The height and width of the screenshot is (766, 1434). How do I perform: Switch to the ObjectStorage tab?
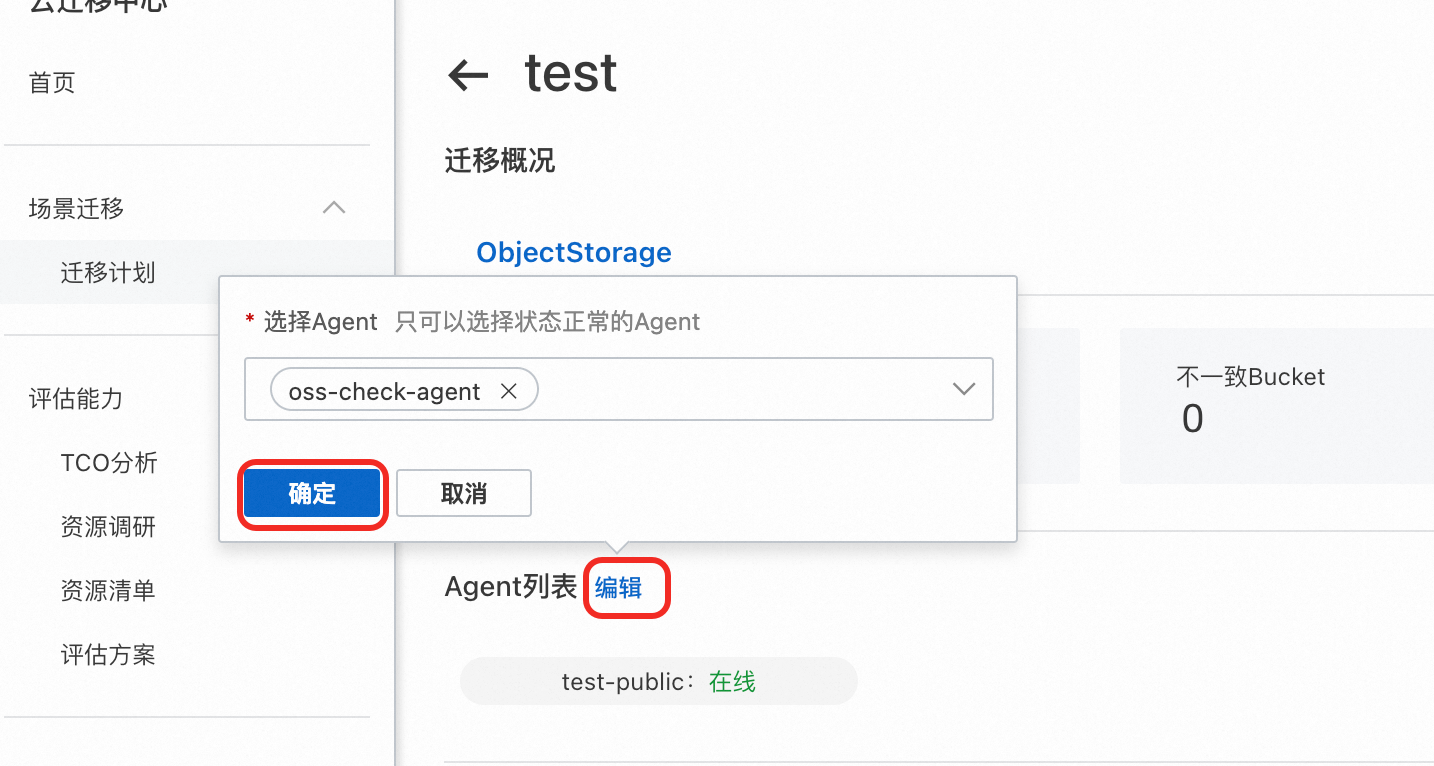point(573,252)
